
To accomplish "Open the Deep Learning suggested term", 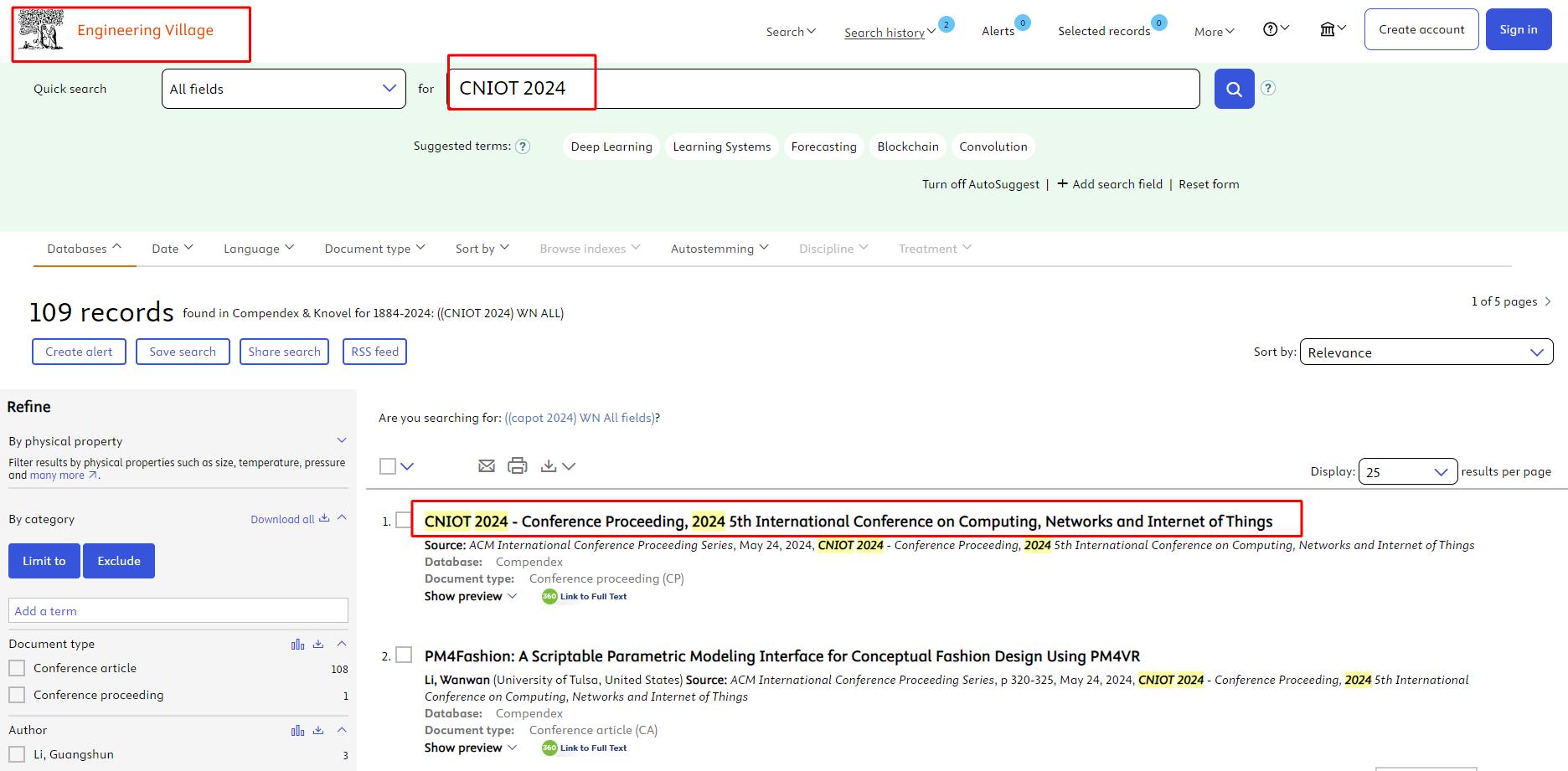I will (611, 146).
